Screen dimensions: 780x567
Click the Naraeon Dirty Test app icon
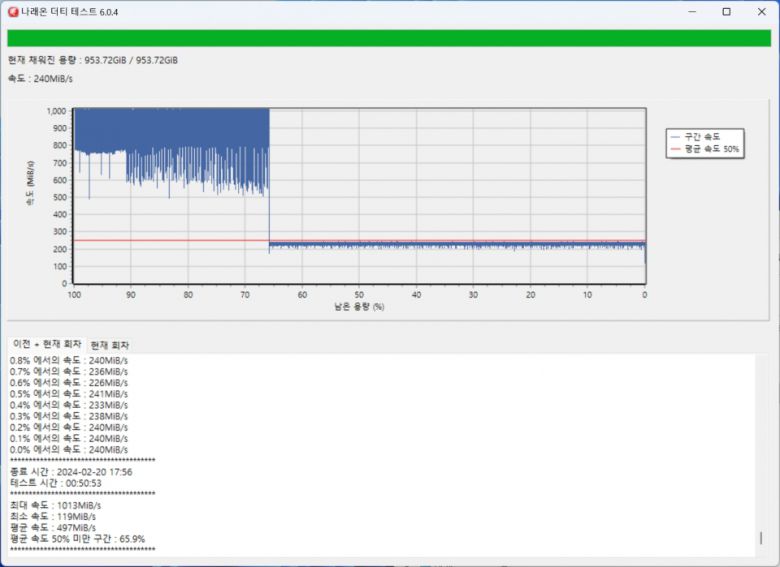point(12,11)
